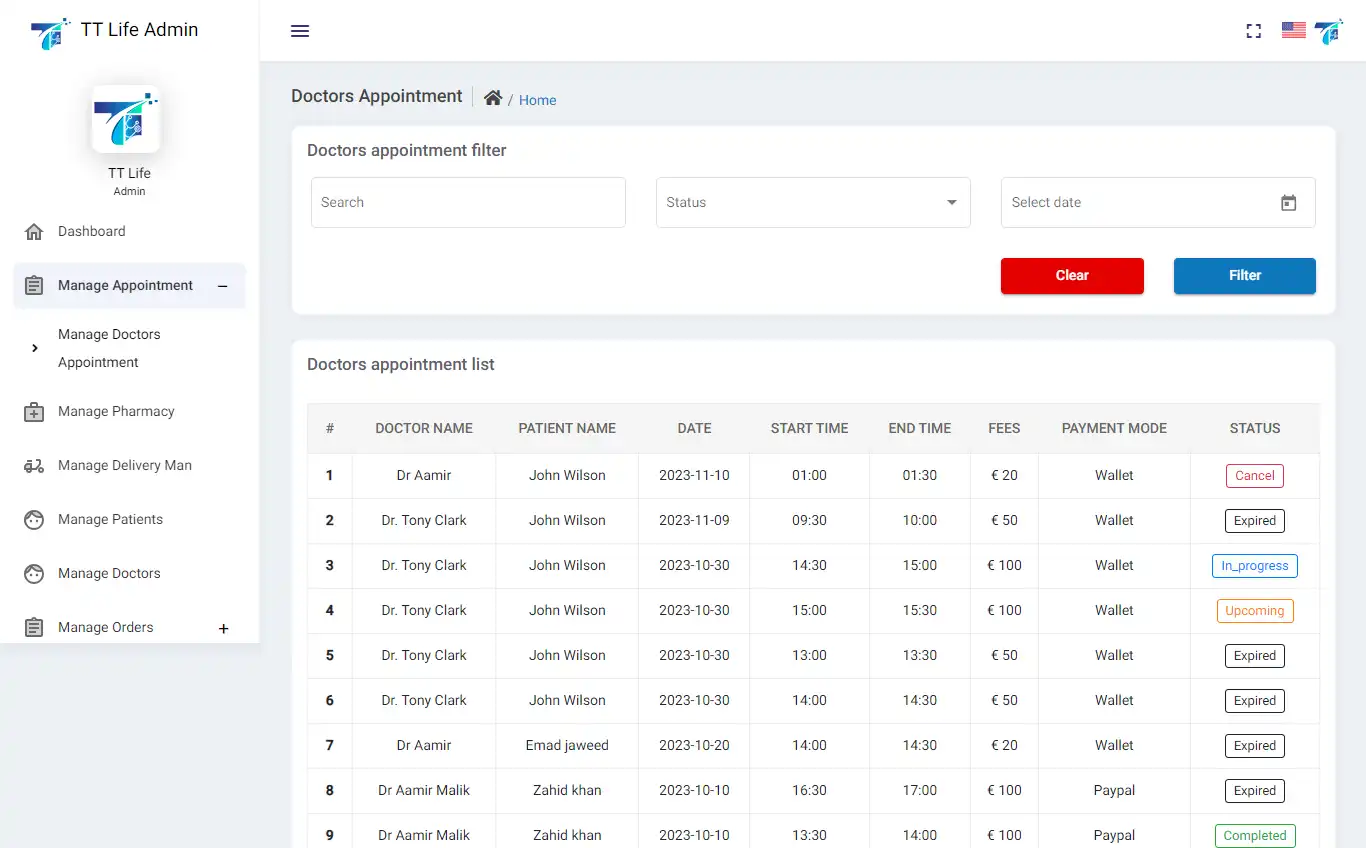This screenshot has width=1366, height=848.
Task: Open Manage Doctors Appointment submenu item
Action: click(109, 348)
